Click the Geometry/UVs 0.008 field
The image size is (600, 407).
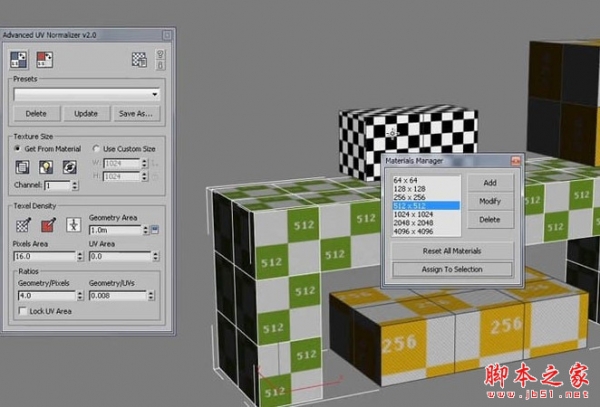point(118,295)
